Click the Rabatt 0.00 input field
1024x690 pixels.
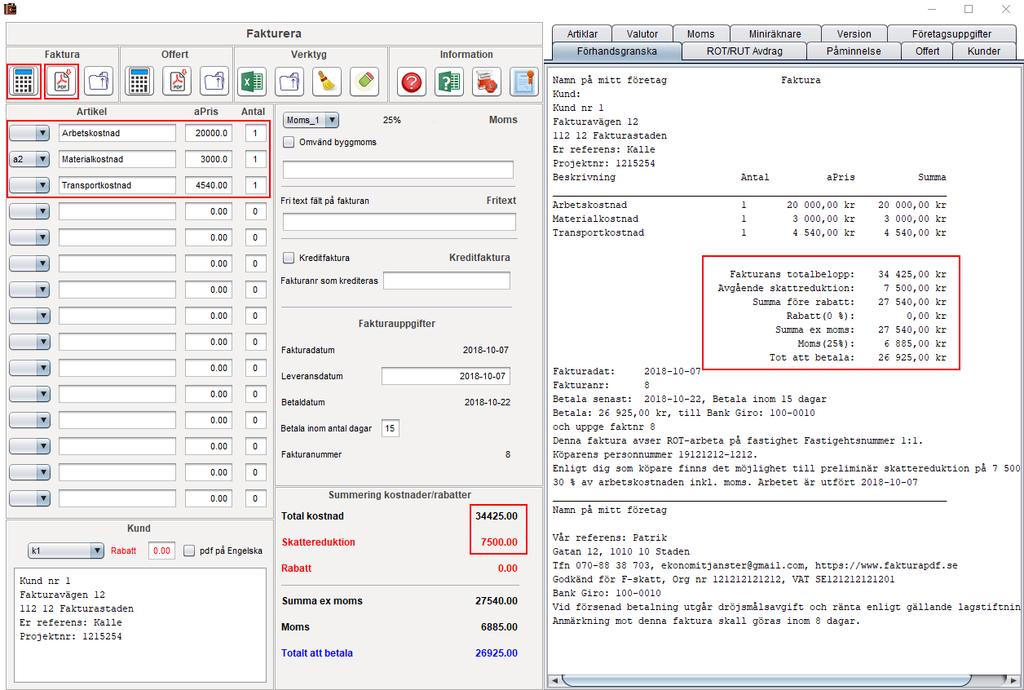(x=161, y=551)
